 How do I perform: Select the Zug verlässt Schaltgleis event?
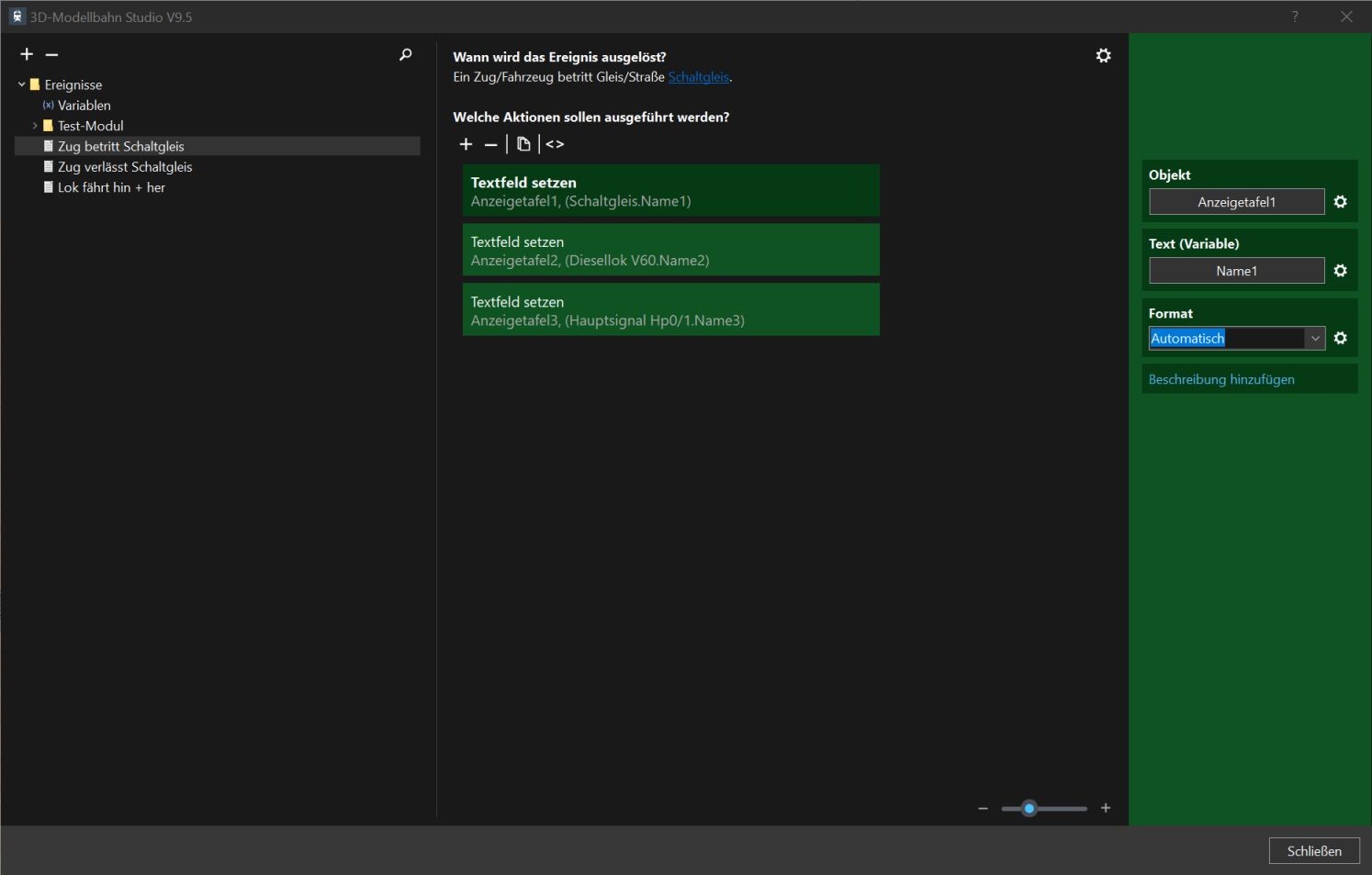point(125,167)
